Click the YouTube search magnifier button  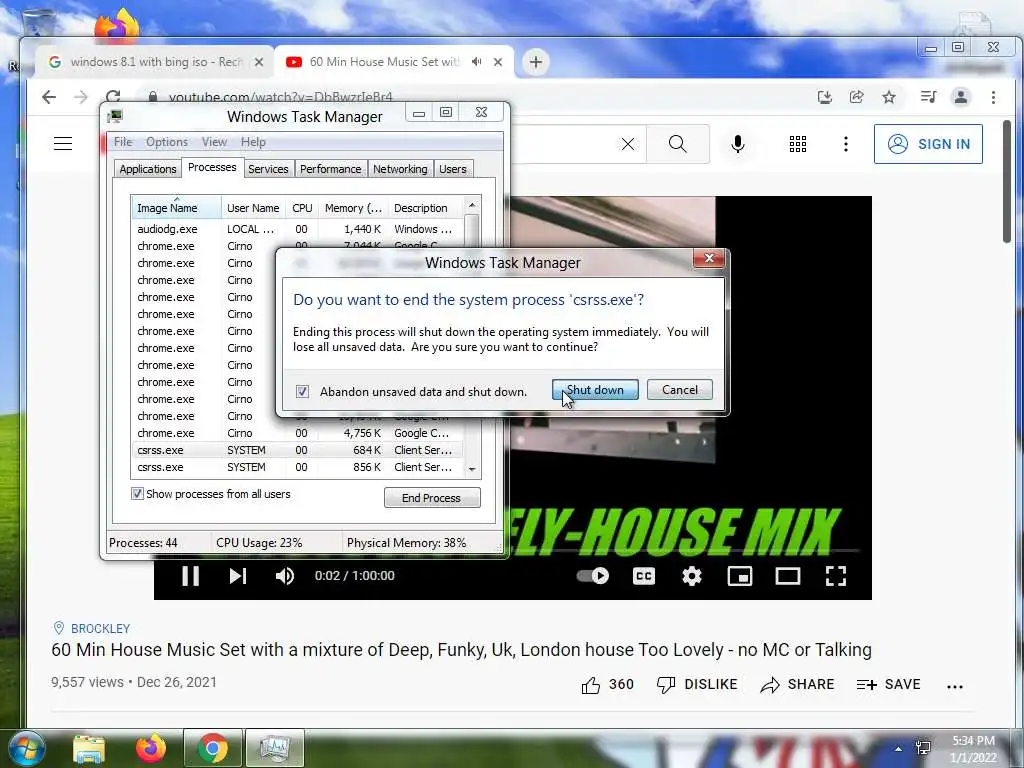point(678,144)
